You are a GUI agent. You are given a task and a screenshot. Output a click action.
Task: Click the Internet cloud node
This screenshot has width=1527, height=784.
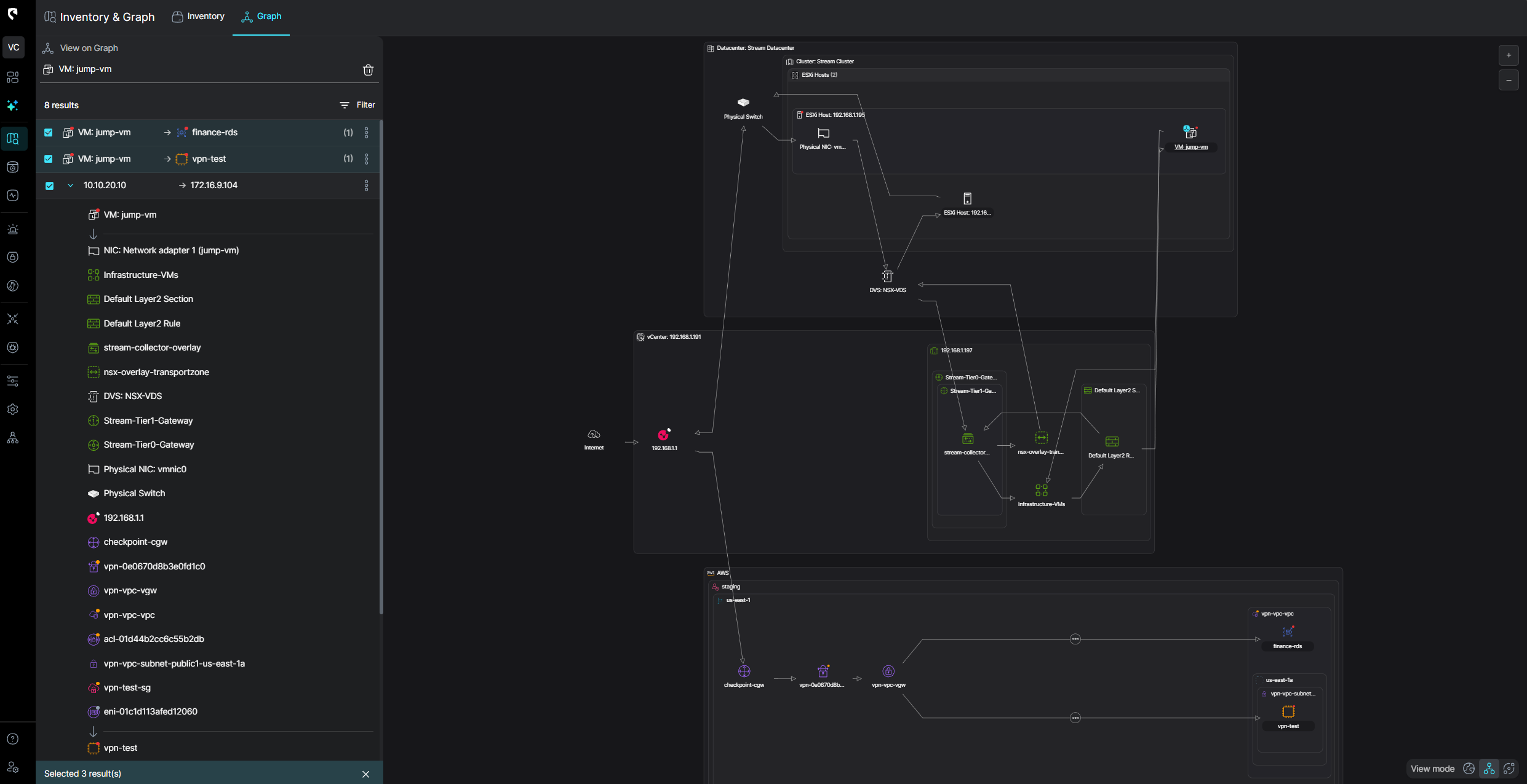tap(594, 435)
